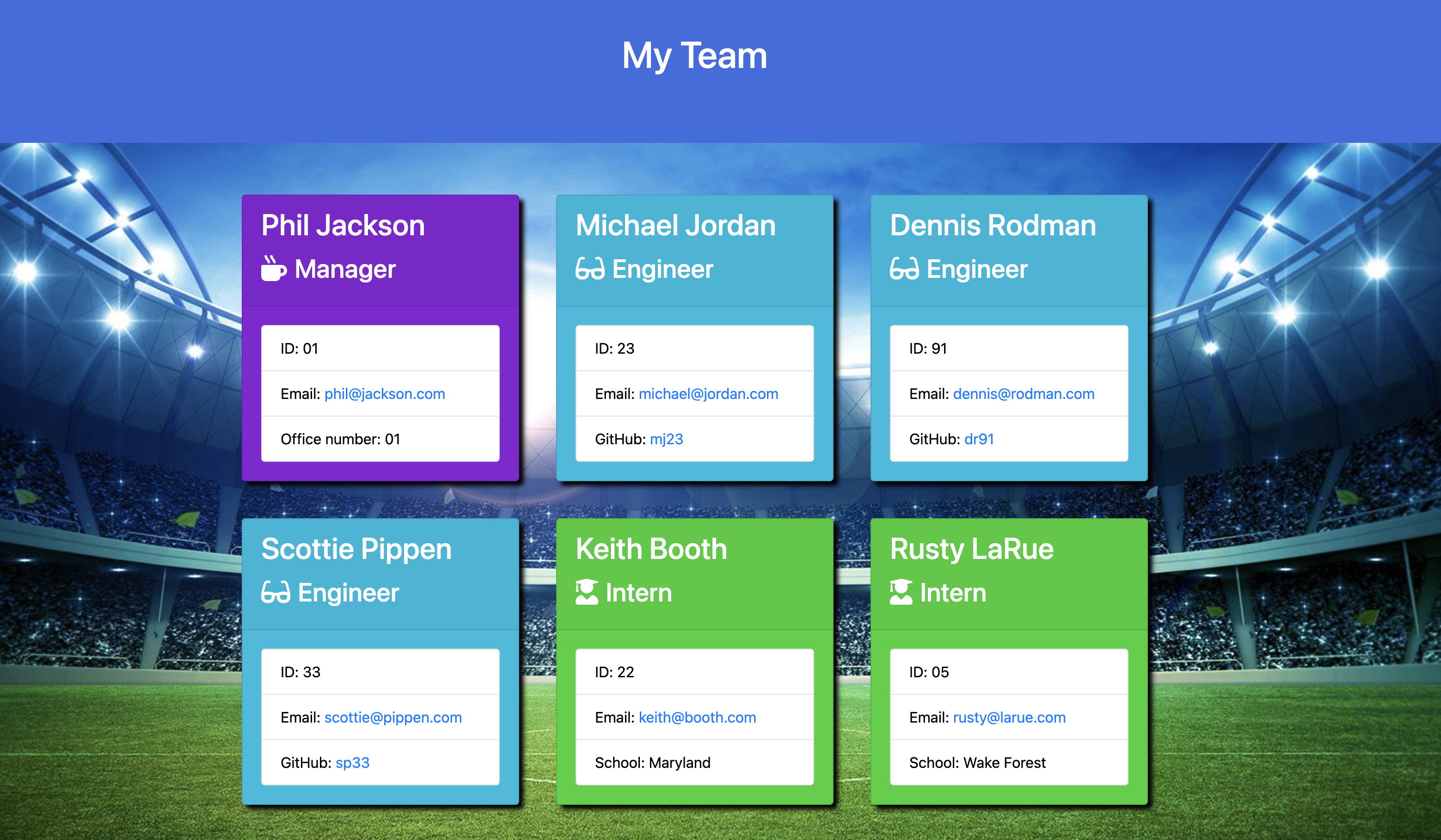Visit the mj23 GitHub profile link
Screen dimensions: 1441x840
point(666,439)
